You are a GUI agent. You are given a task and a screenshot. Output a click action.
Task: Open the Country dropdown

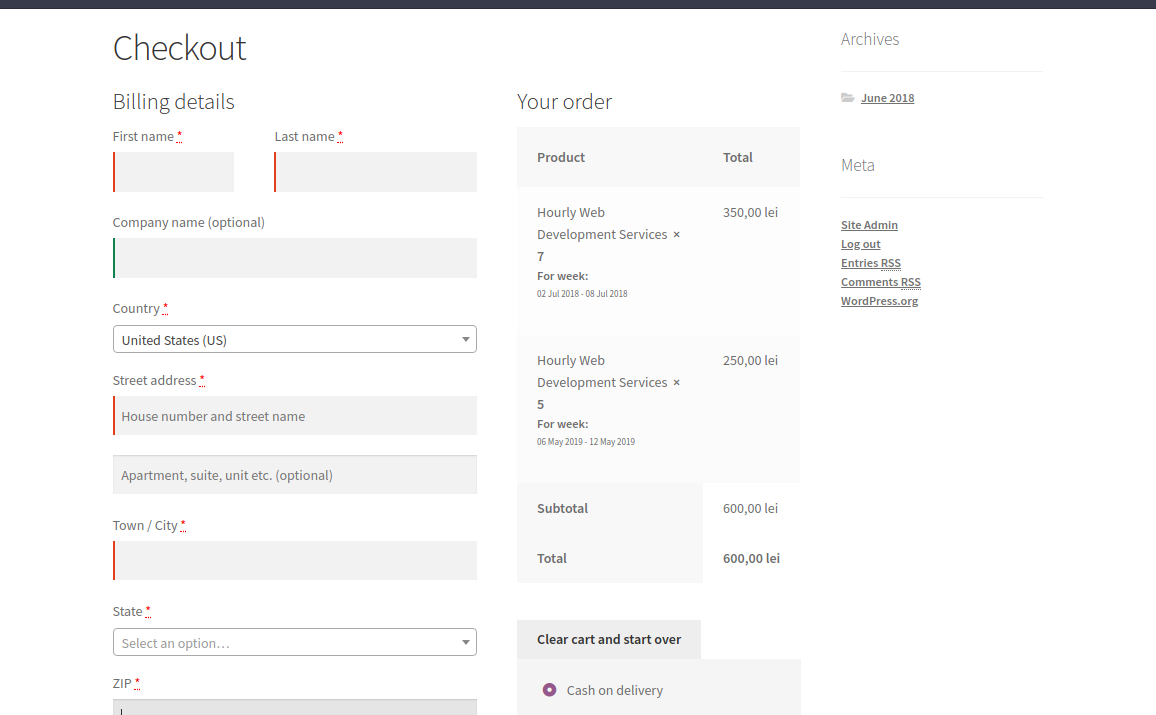click(294, 340)
